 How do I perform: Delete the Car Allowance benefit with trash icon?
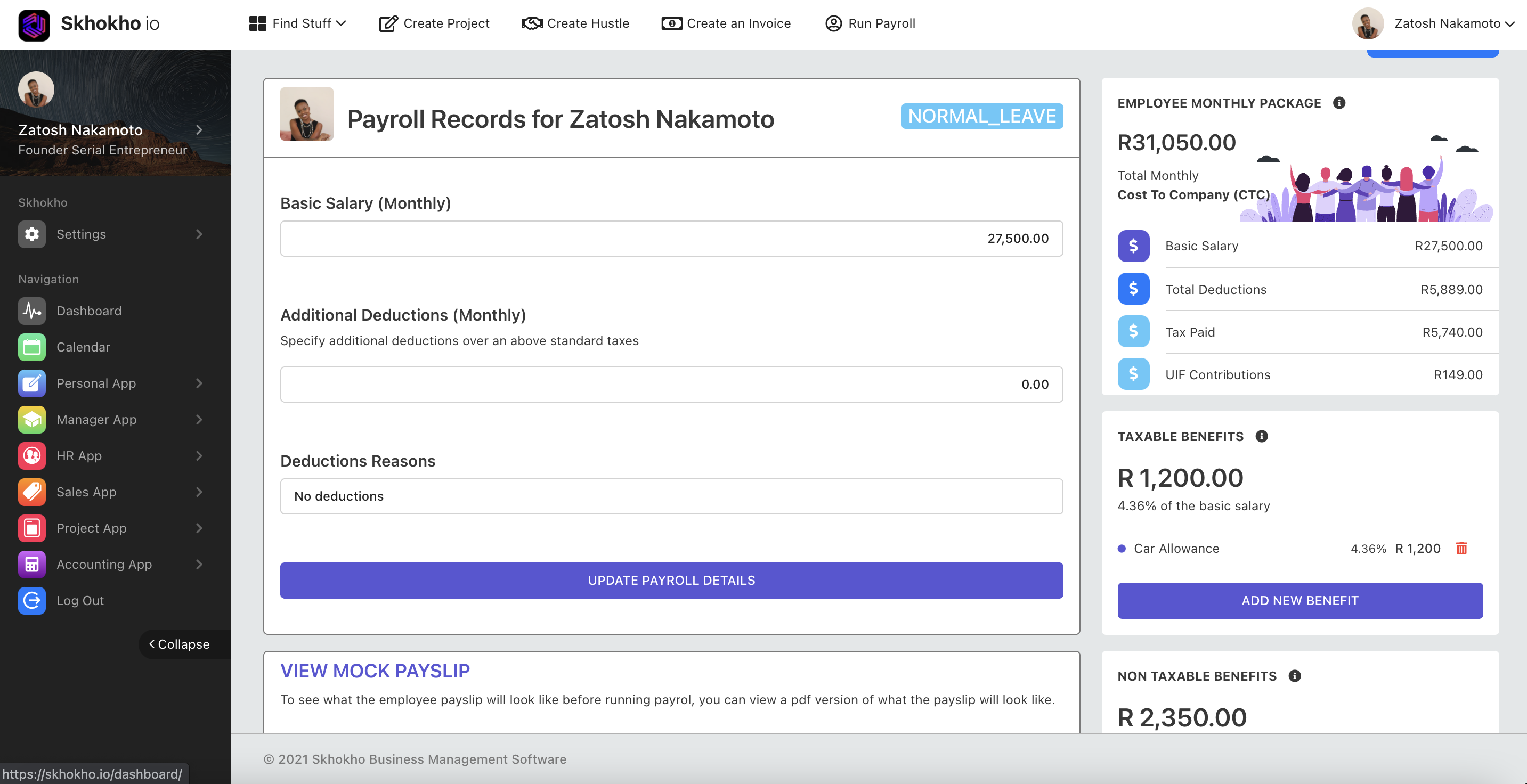click(x=1461, y=548)
